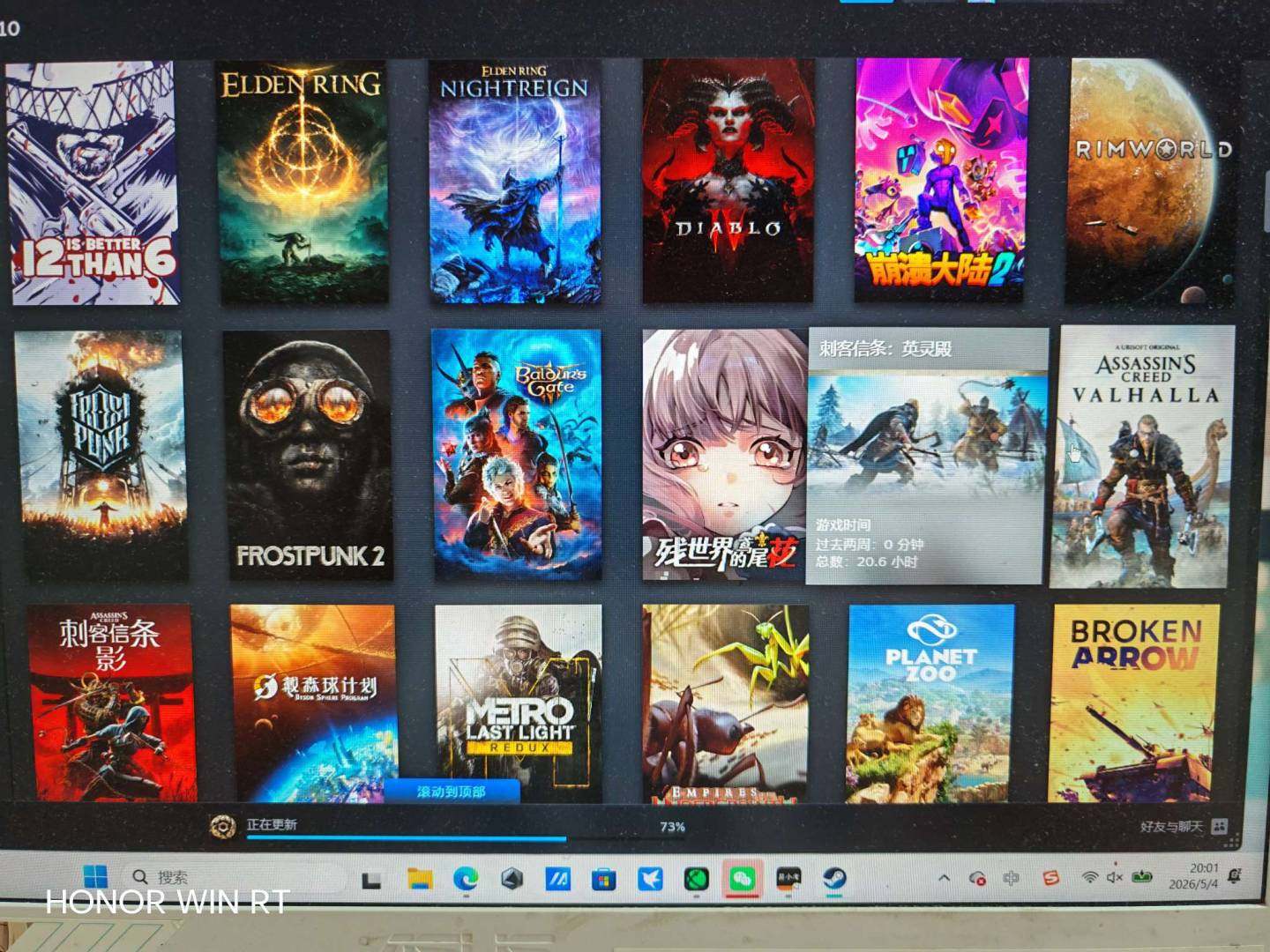Open Elden Ring Nightreign from the library
This screenshot has height=952, width=1270.
[515, 182]
